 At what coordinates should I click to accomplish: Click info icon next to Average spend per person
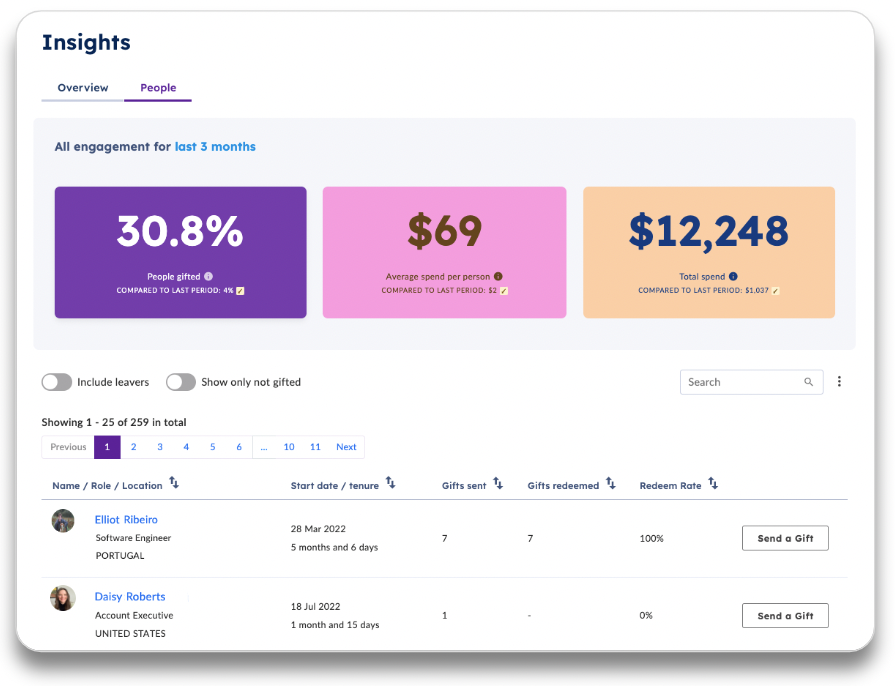pyautogui.click(x=498, y=276)
